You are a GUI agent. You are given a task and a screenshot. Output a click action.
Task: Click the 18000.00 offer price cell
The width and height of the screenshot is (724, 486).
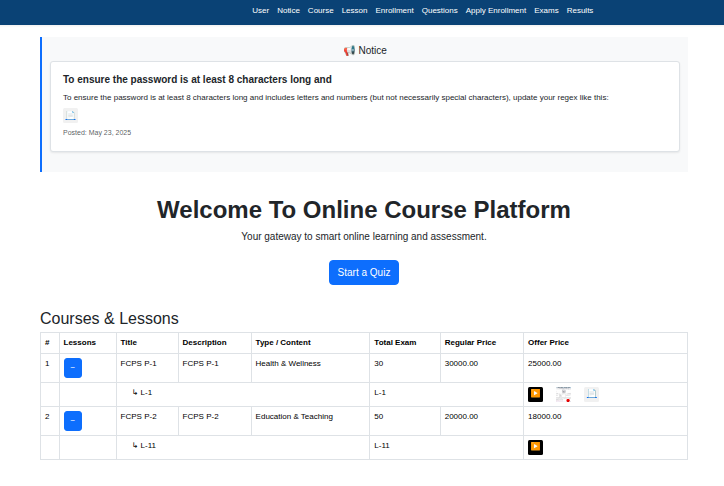pos(605,421)
